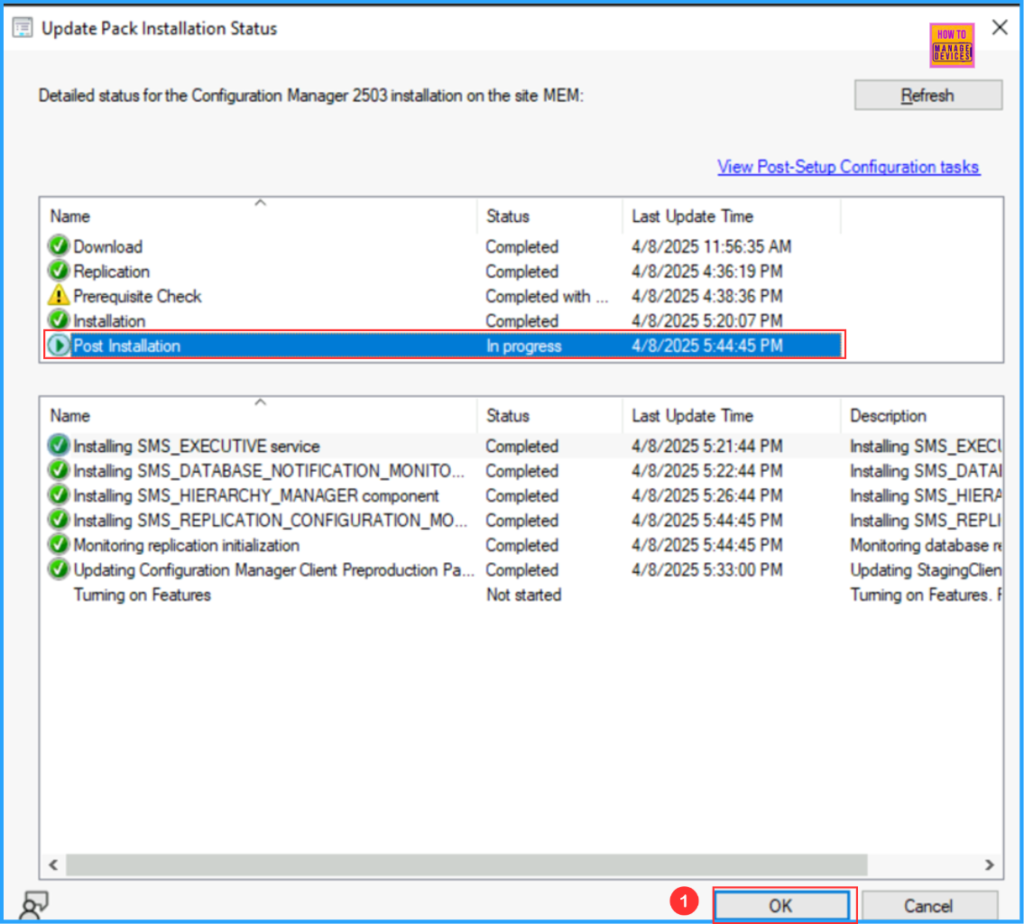Image resolution: width=1024 pixels, height=924 pixels.
Task: Click the 'Not started' status cell
Action: 524,595
